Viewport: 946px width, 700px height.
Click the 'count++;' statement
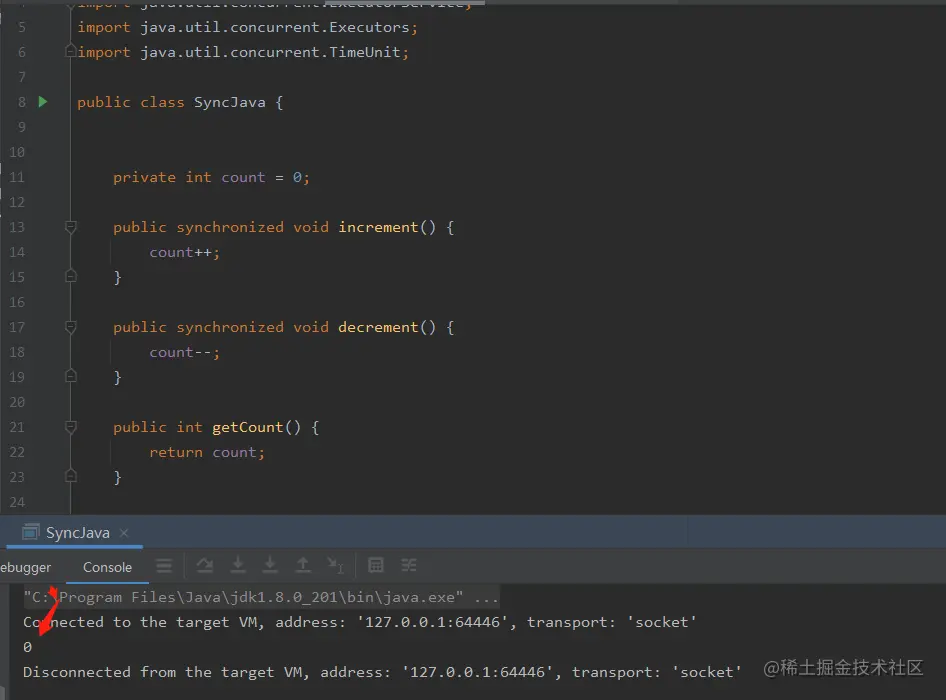point(185,252)
